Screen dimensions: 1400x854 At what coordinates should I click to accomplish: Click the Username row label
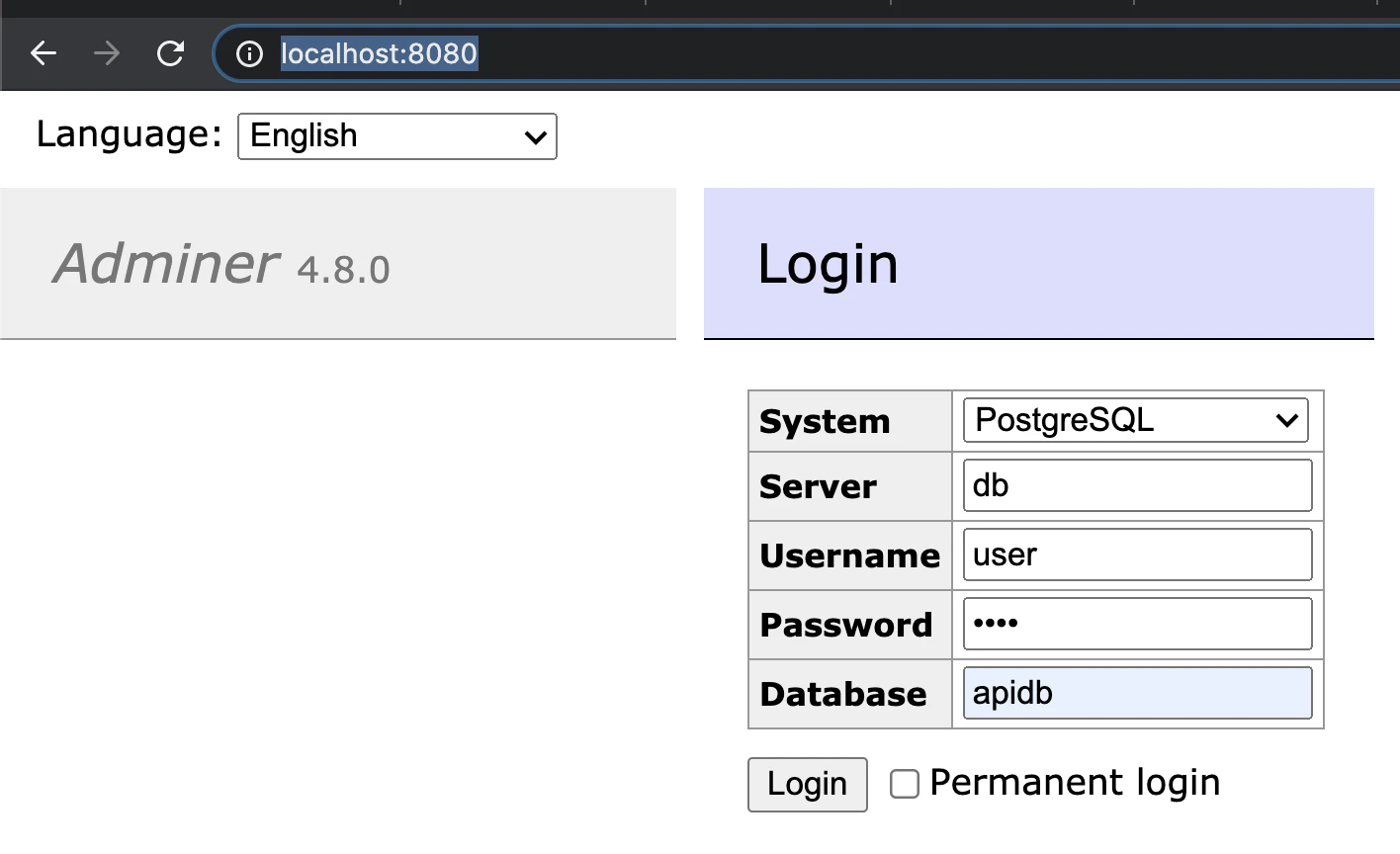tap(849, 555)
